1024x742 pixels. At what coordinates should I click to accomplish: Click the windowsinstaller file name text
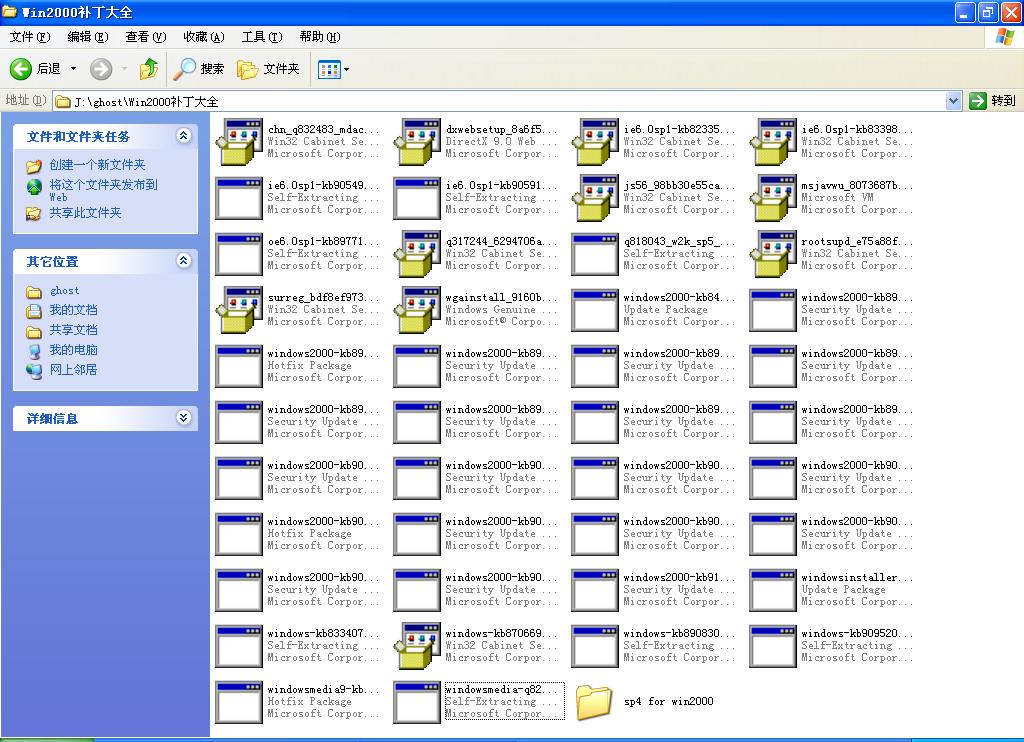pyautogui.click(x=857, y=577)
